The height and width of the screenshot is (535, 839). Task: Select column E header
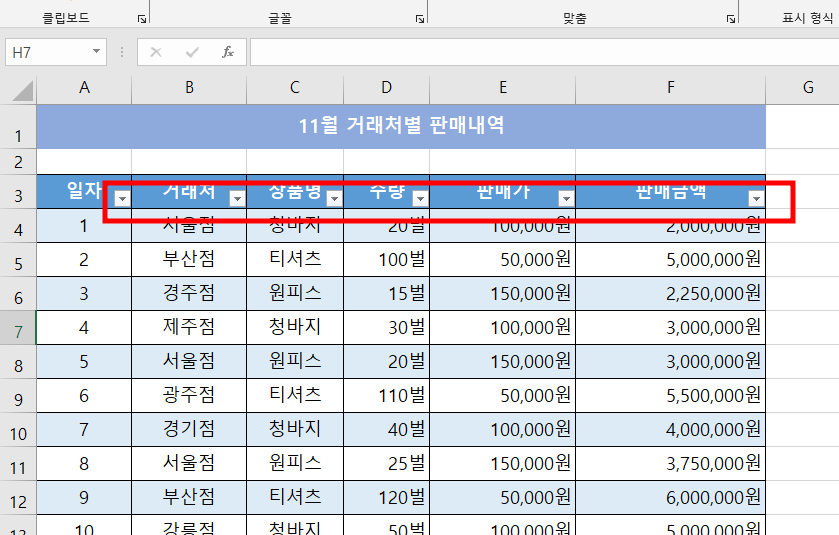[502, 88]
